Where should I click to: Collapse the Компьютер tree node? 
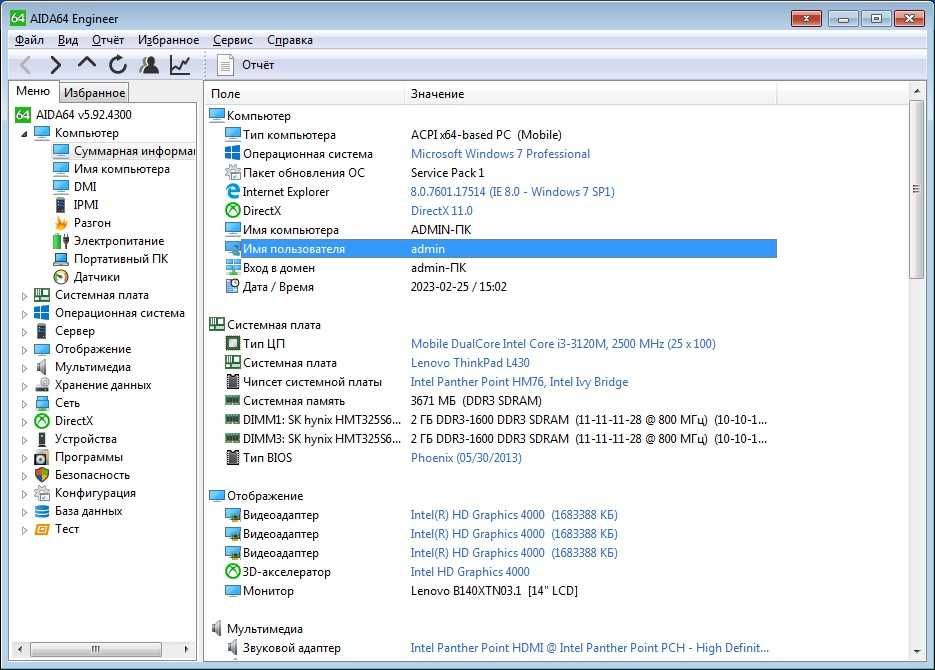[24, 134]
